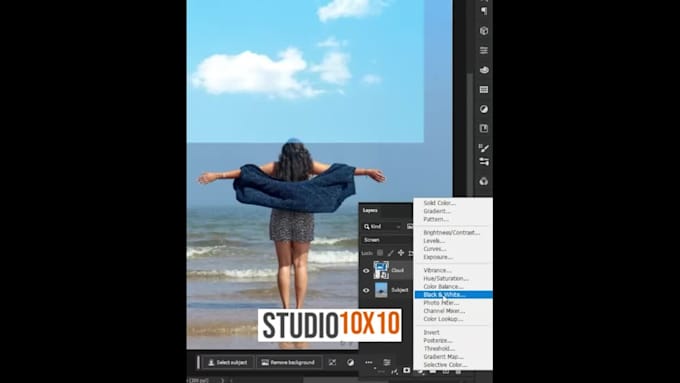680x383 pixels.
Task: Select the Subject layer thumbnail
Action: (381, 290)
